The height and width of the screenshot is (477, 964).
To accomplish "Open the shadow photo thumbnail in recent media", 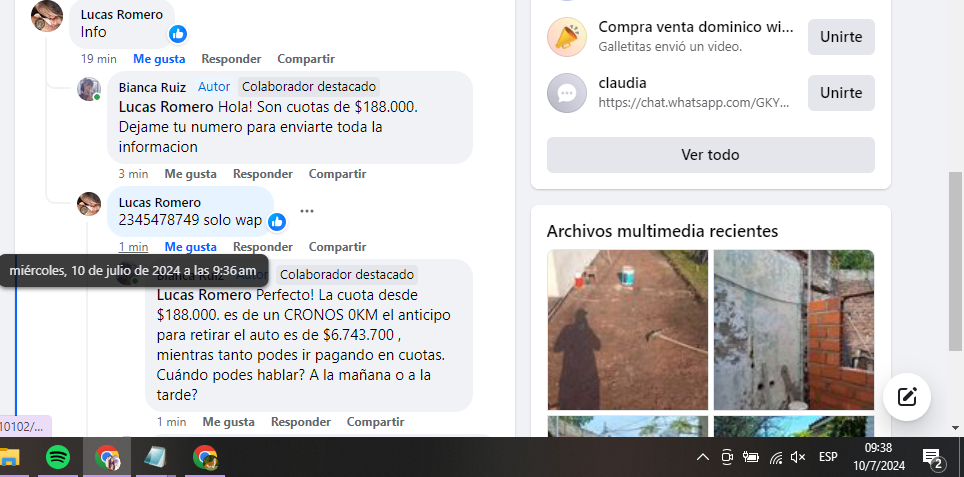I will click(x=628, y=329).
